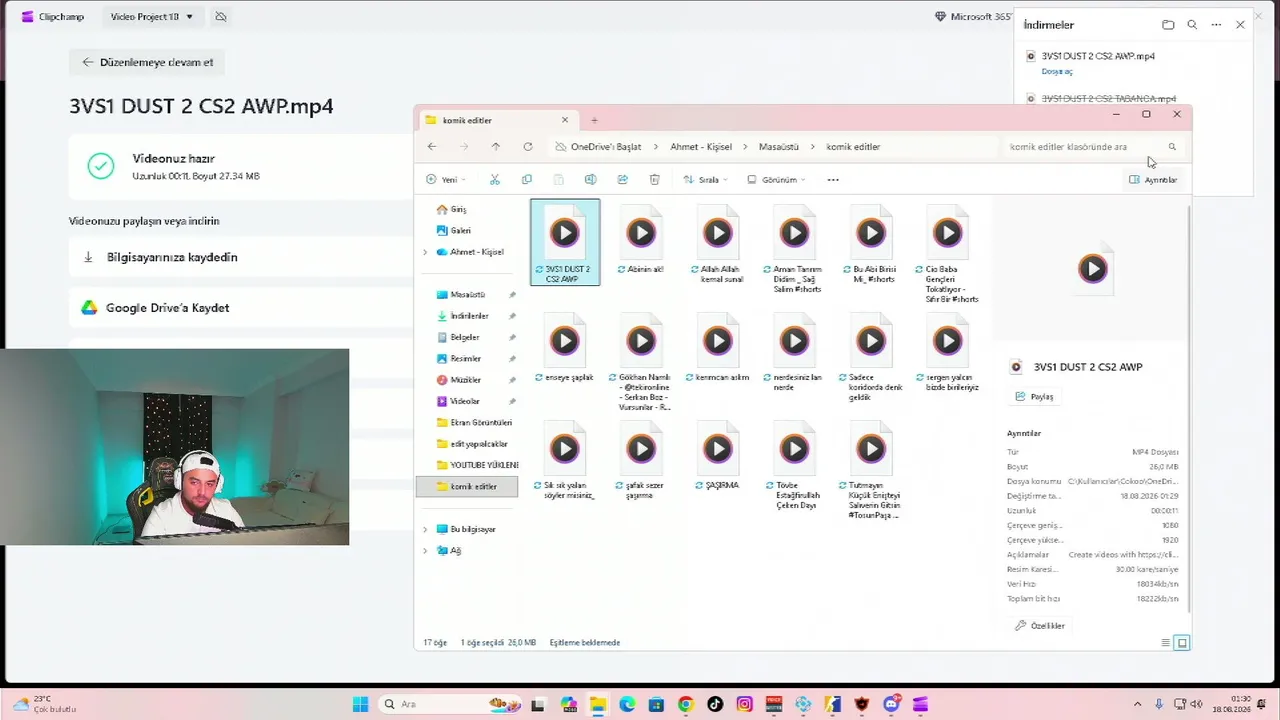The height and width of the screenshot is (720, 1280).
Task: Click Düzenlemeye devam et button
Action: [x=147, y=62]
